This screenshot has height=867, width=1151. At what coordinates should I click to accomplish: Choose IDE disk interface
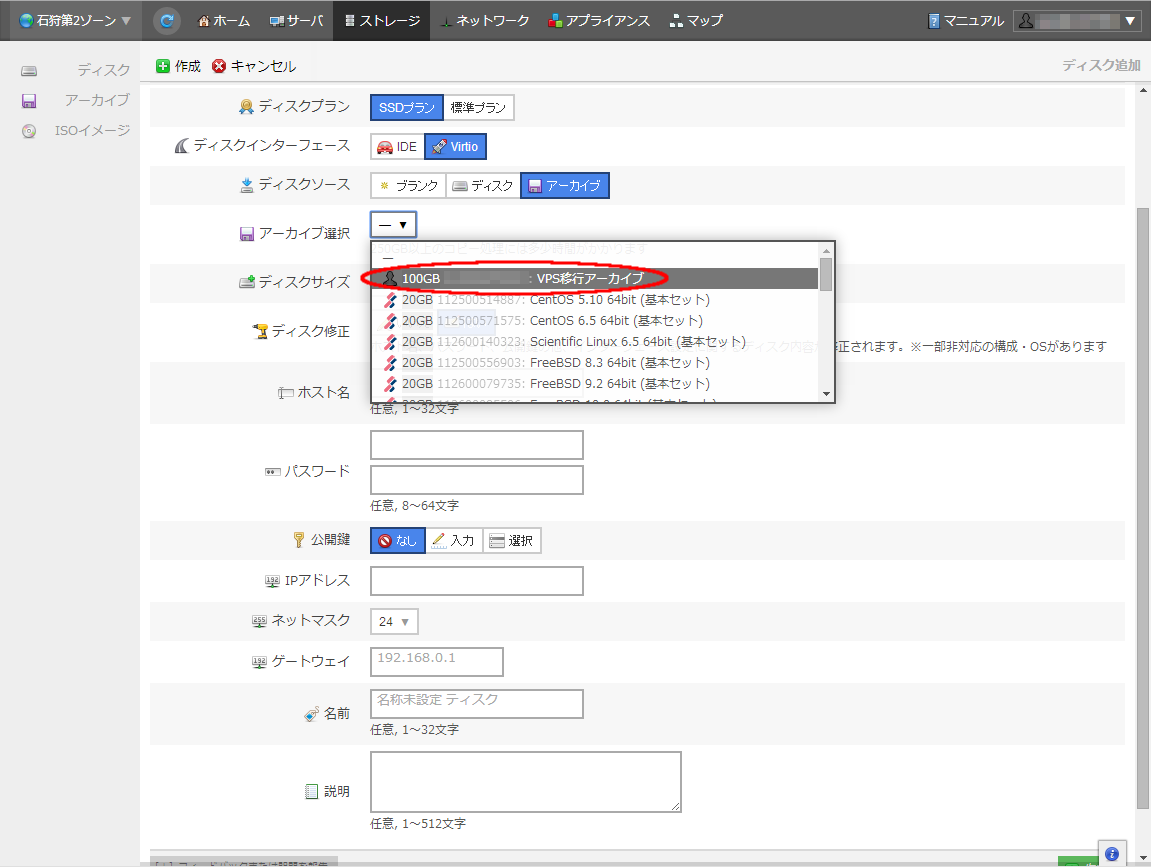(397, 147)
